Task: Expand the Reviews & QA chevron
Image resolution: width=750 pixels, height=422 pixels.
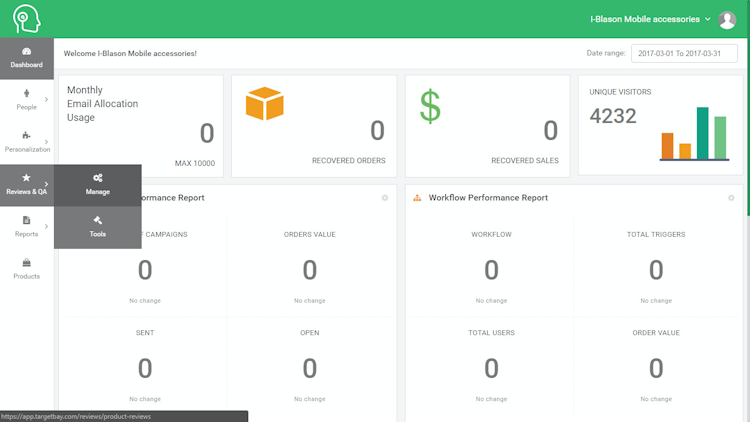Action: pos(46,184)
